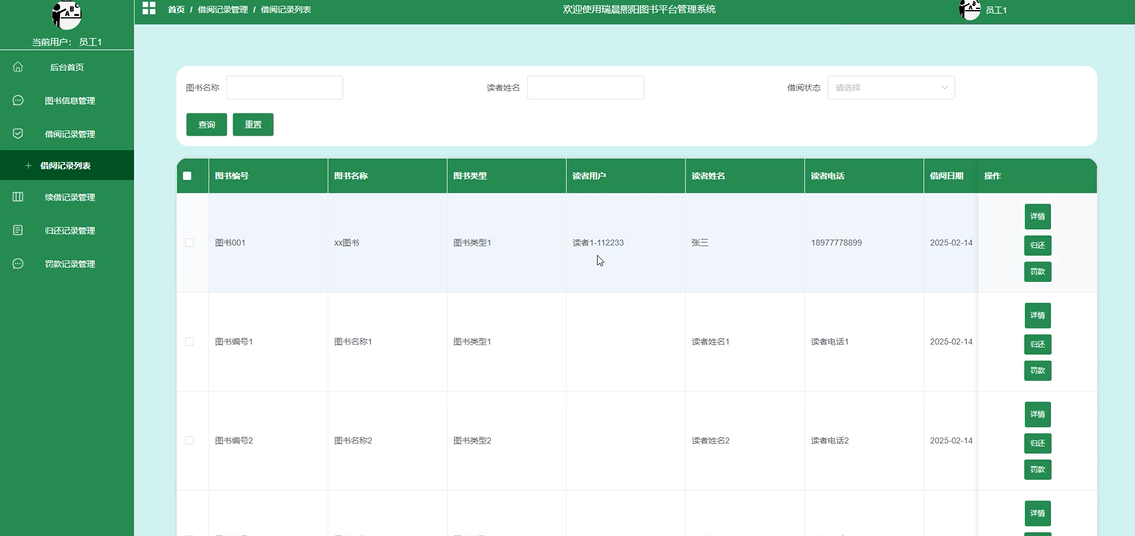Click the grid menu icon in header
Screen dimensions: 1135x536
149,9
